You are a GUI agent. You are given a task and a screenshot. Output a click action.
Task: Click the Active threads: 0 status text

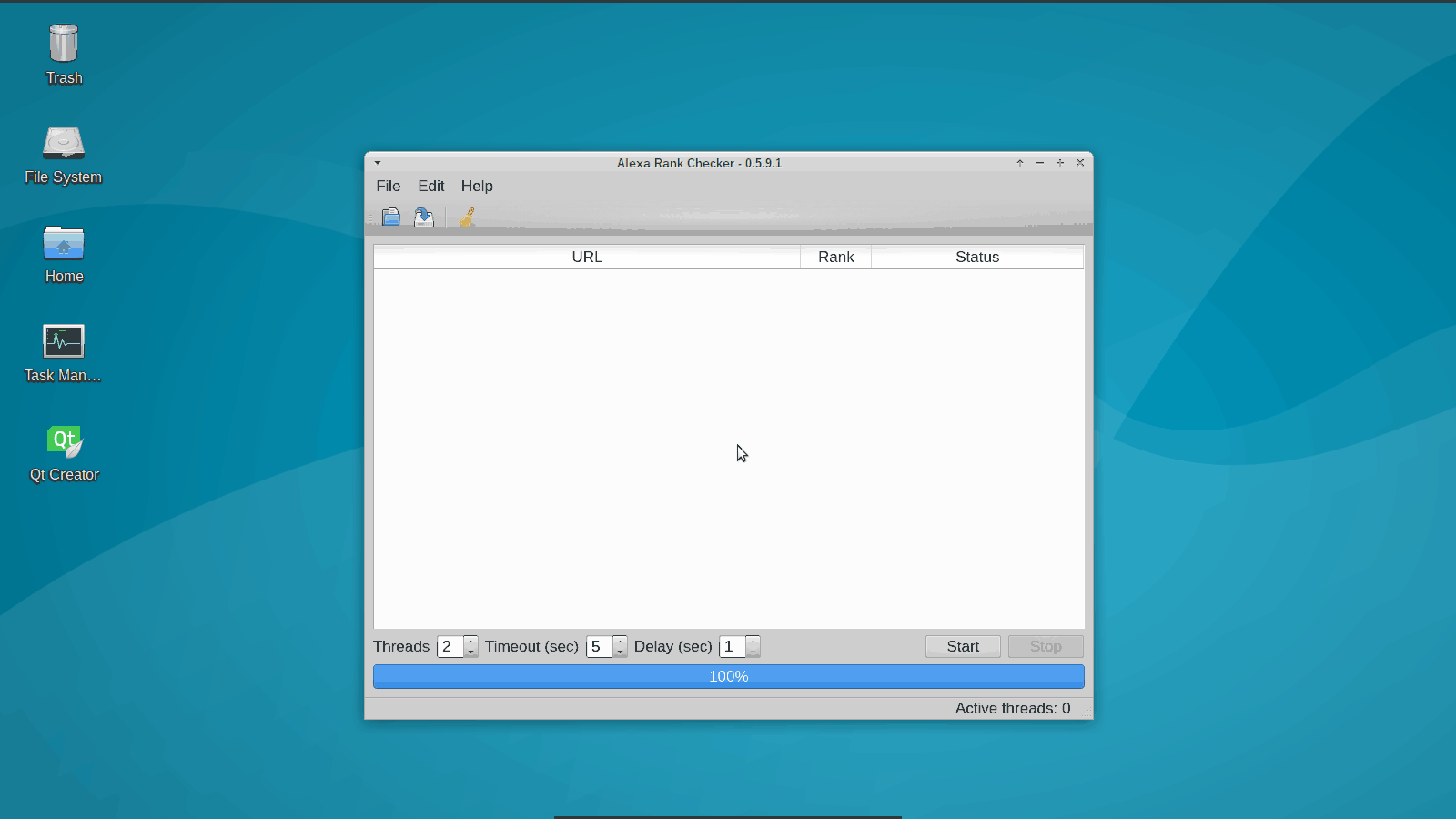coord(1013,708)
